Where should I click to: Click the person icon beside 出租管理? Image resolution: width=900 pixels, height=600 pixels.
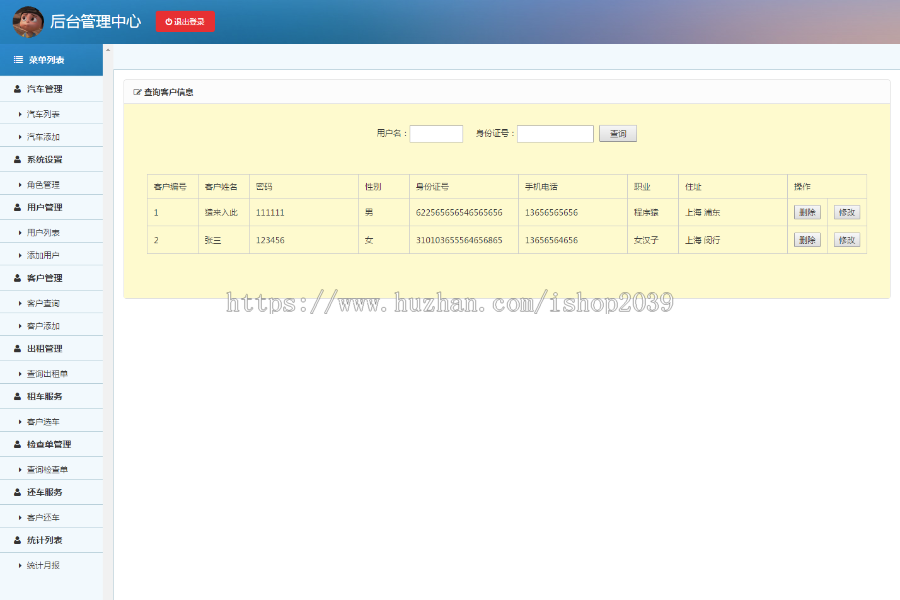click(17, 349)
